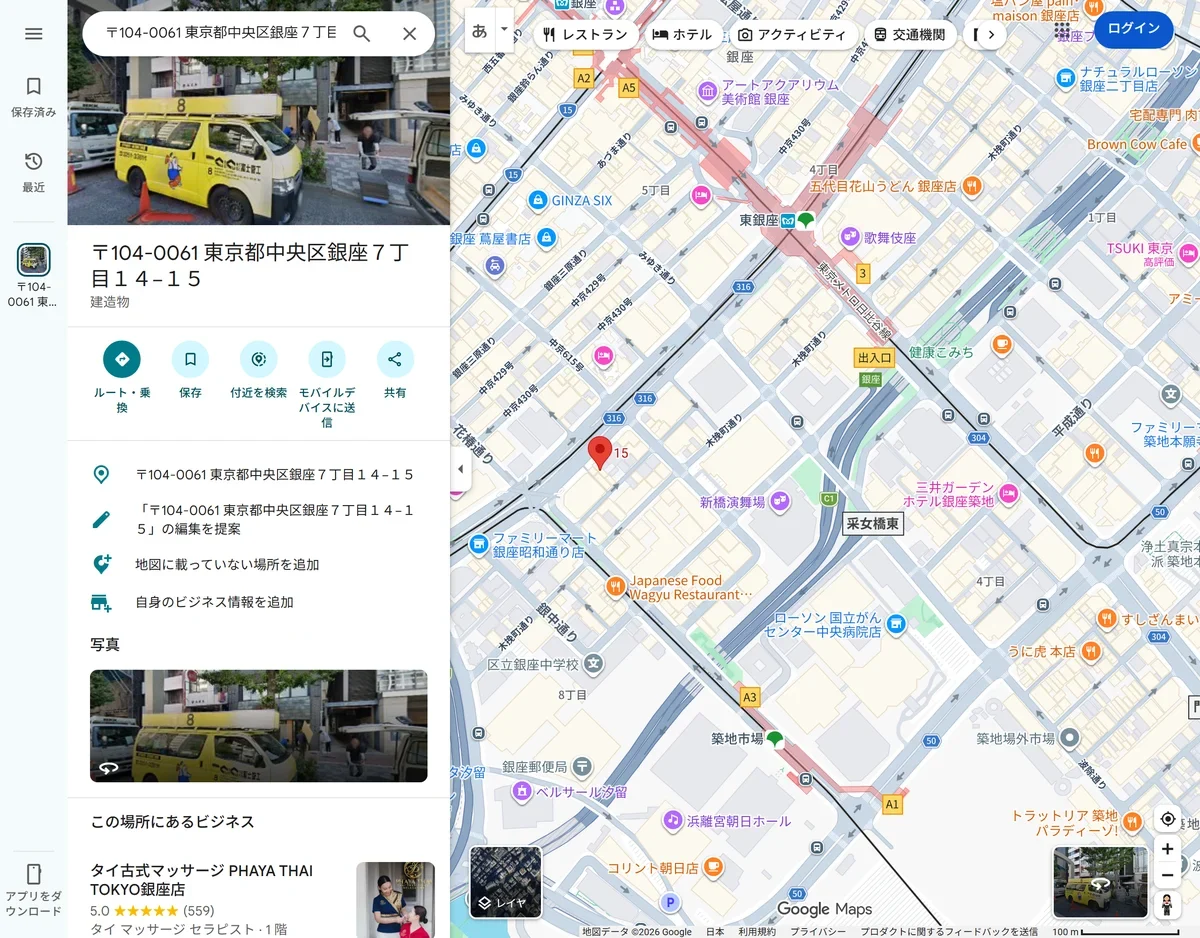1200x938 pixels.
Task: Open Street View preview thumbnail bottom right
Action: (1100, 882)
